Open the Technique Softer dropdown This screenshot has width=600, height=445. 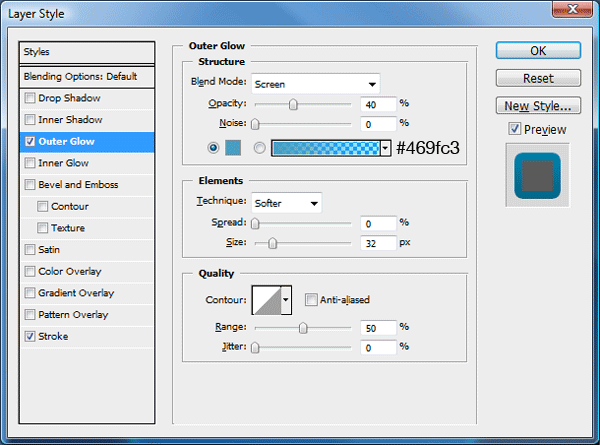286,203
